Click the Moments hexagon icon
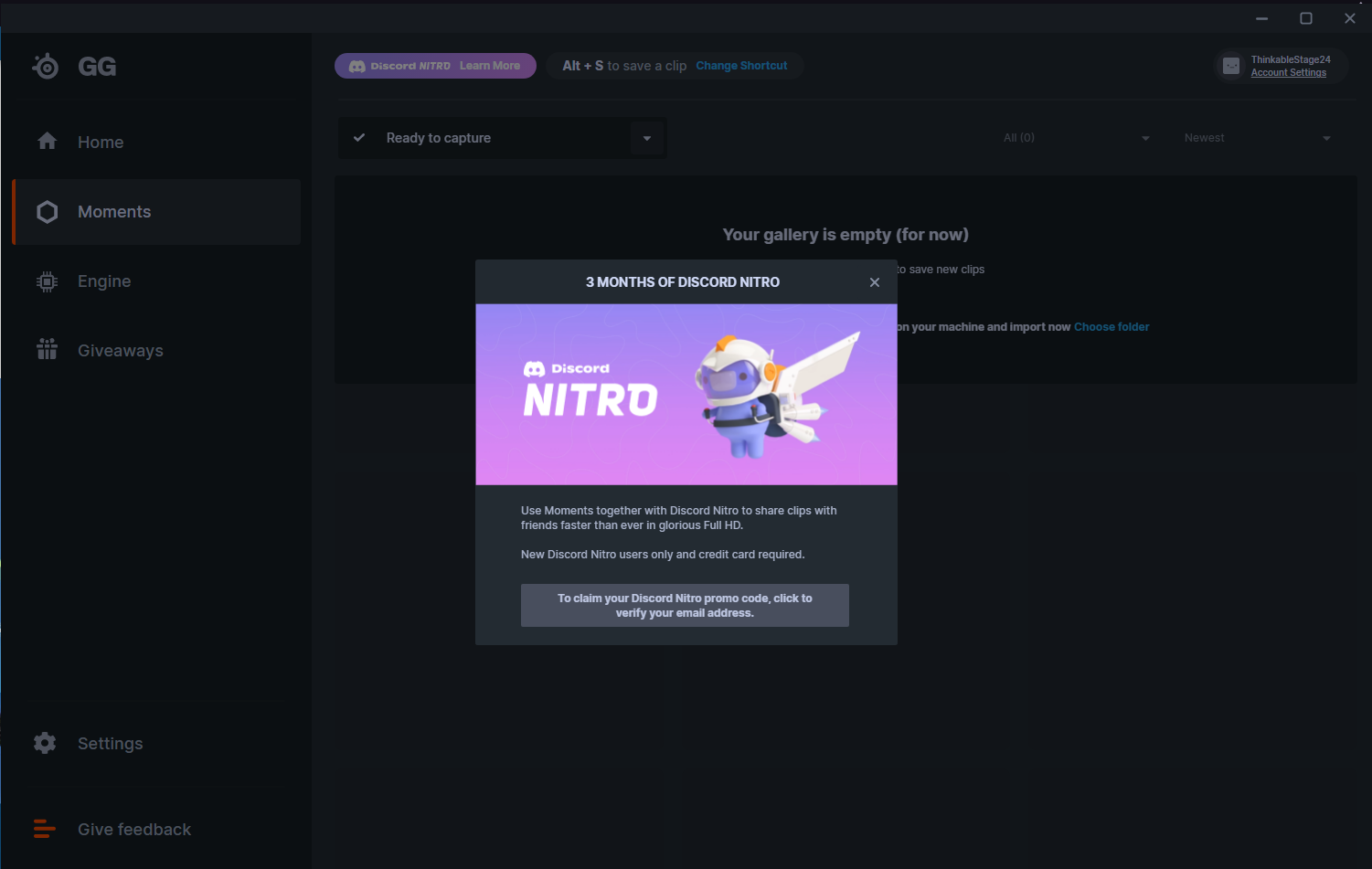1372x869 pixels. click(48, 212)
